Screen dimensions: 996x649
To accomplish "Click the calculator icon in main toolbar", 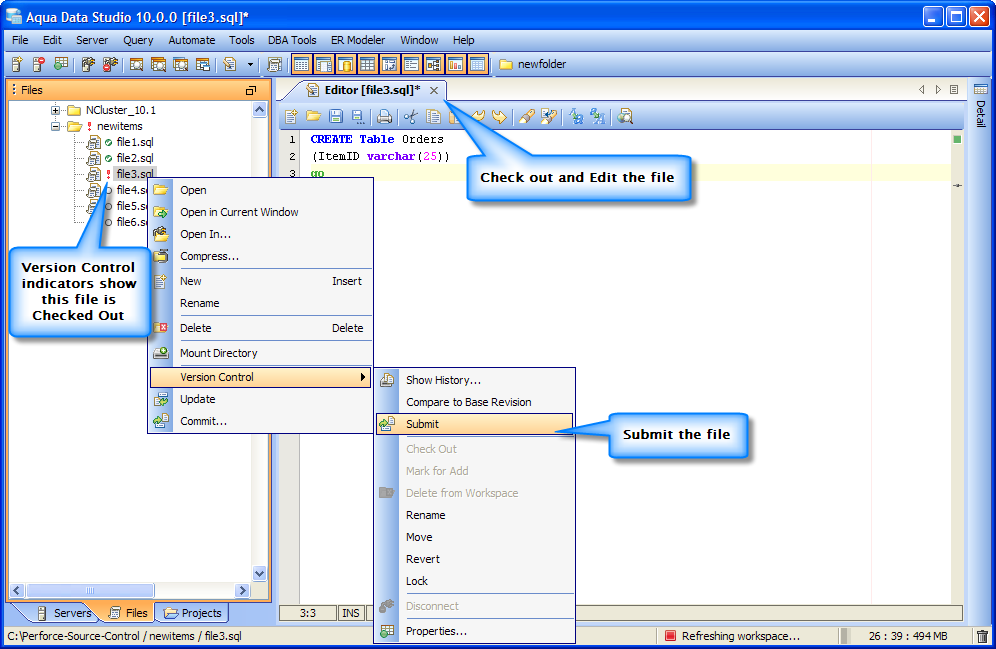I will coord(274,64).
